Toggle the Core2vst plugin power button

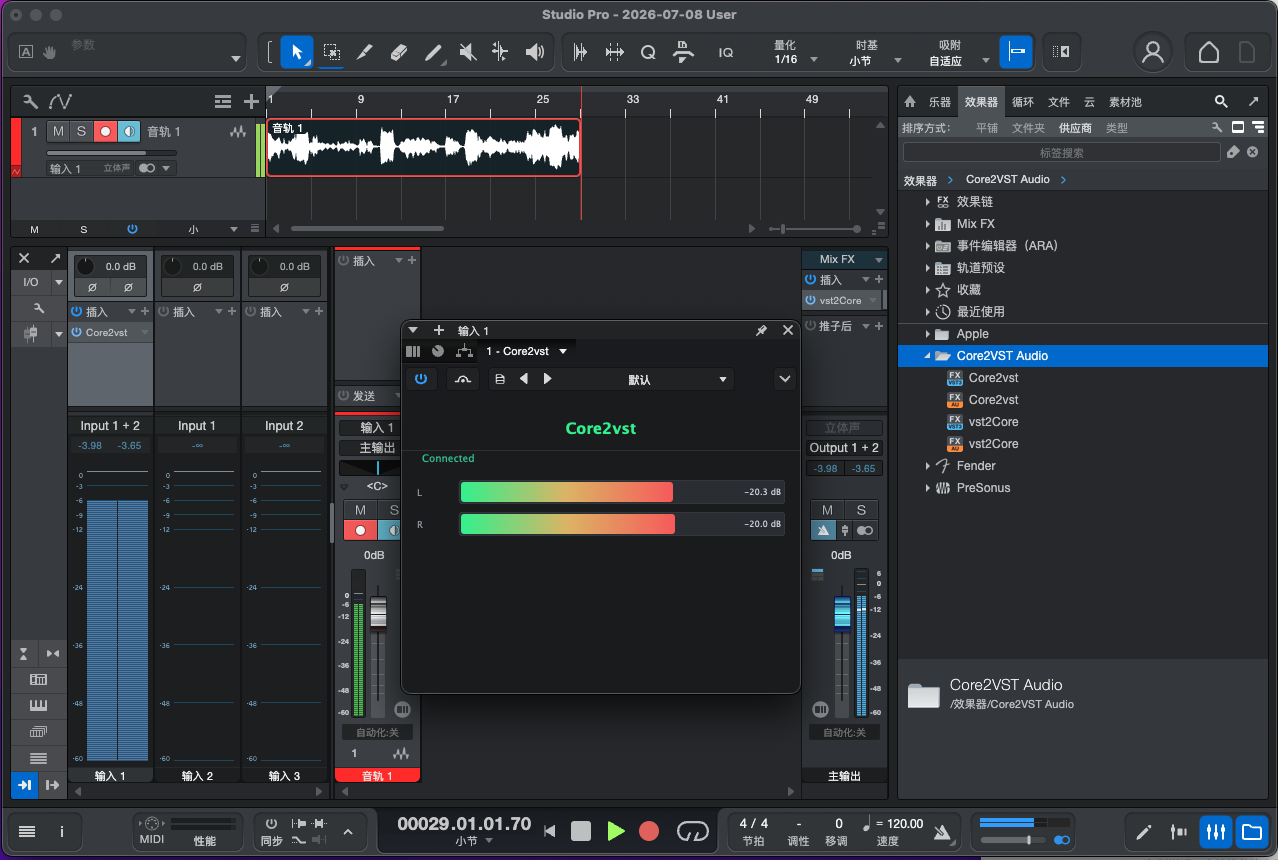(421, 379)
